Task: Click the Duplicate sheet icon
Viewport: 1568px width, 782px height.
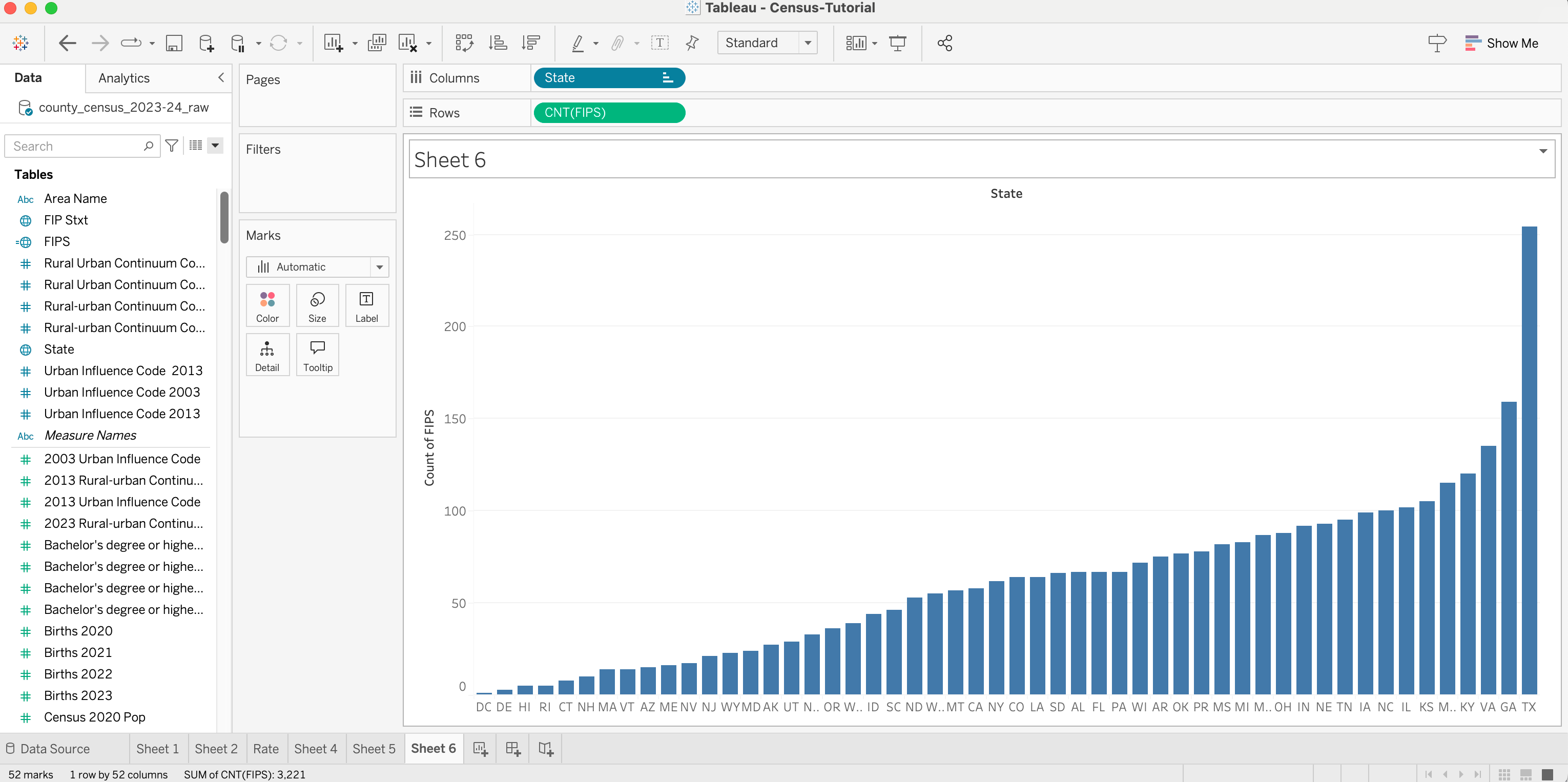Action: coord(377,43)
